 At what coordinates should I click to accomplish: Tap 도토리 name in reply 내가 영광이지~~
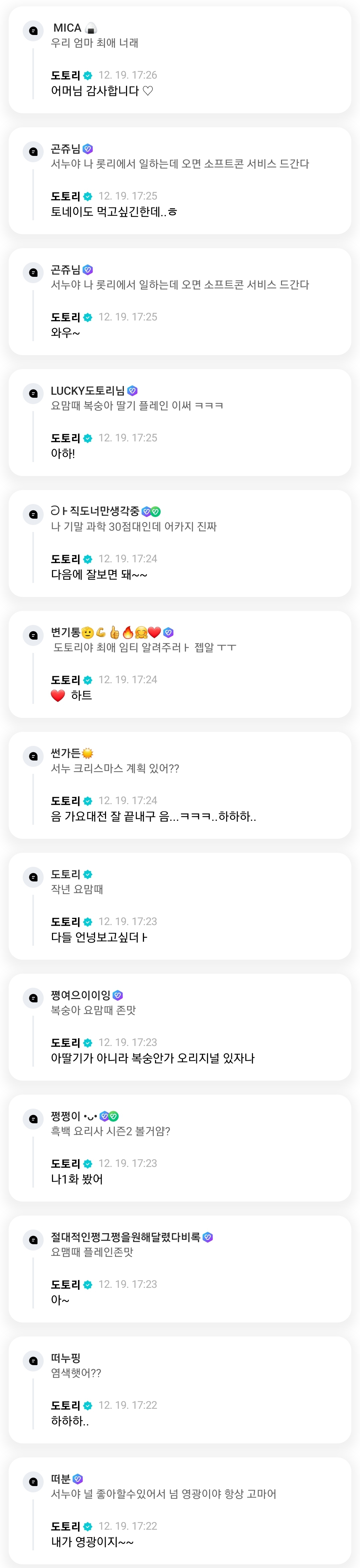(66, 1526)
